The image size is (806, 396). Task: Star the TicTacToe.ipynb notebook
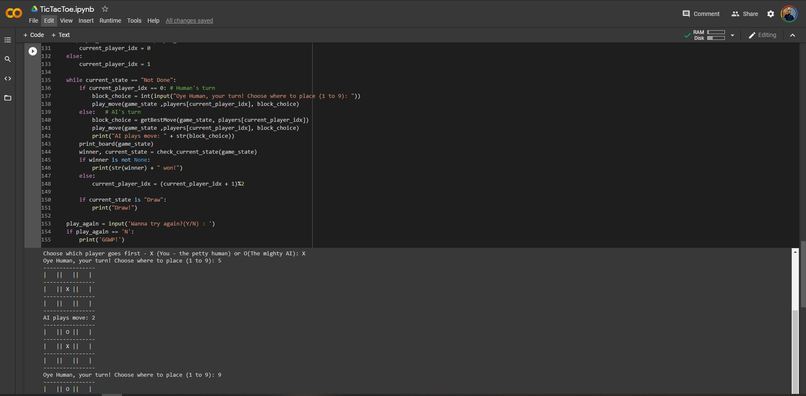coord(105,9)
